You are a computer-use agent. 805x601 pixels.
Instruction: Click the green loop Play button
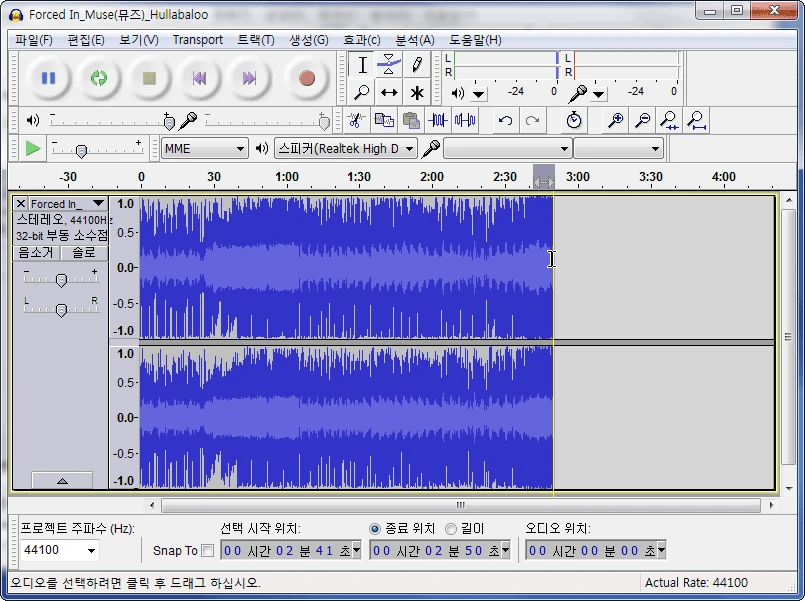[x=99, y=78]
